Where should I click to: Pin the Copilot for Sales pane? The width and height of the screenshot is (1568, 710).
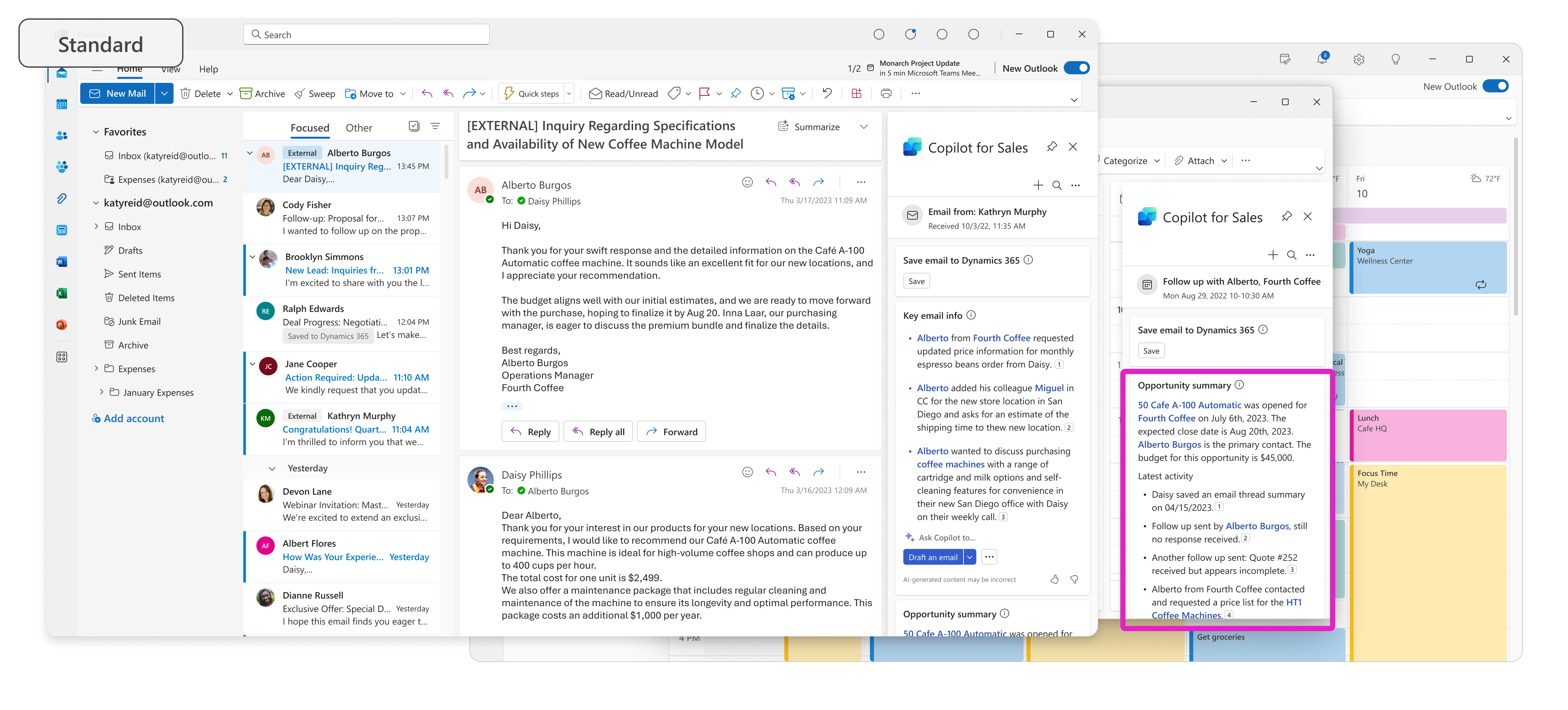pyautogui.click(x=1052, y=147)
